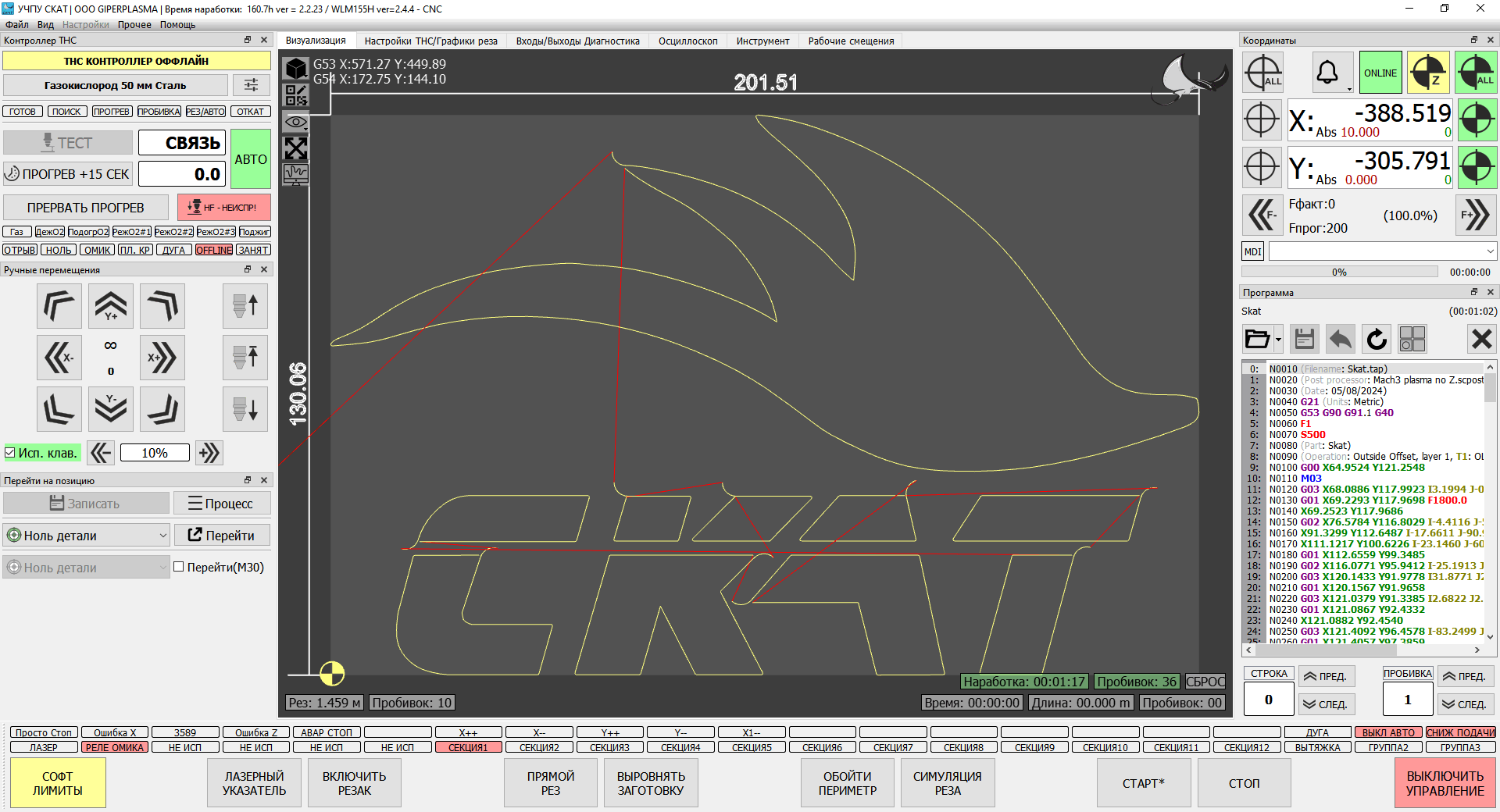Screen dimensions: 1500x812
Task: Enable the 'Перейти(M30)' checkbox
Action: point(179,567)
